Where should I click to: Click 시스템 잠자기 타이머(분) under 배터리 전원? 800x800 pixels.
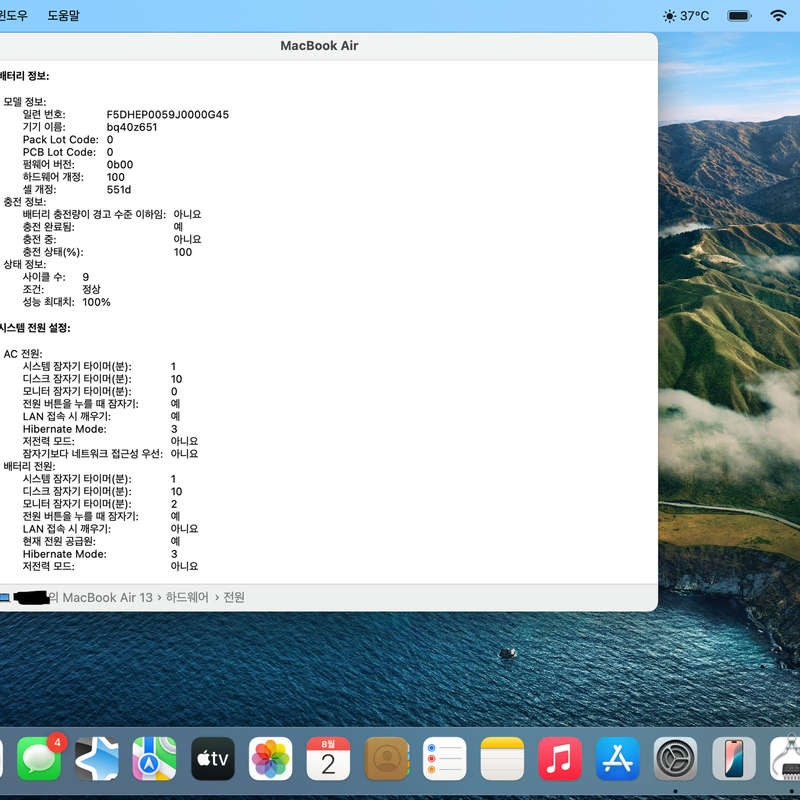pos(77,479)
